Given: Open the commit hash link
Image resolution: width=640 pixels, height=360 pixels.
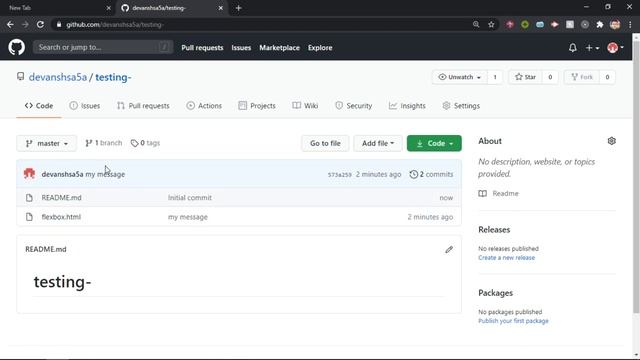Looking at the screenshot, I should 340,175.
